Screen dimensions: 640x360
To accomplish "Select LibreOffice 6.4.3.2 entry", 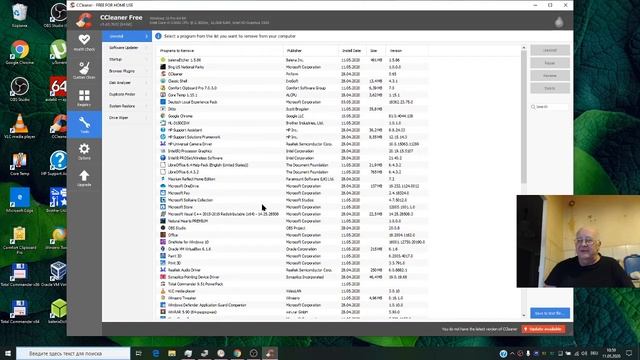I will tap(183, 172).
